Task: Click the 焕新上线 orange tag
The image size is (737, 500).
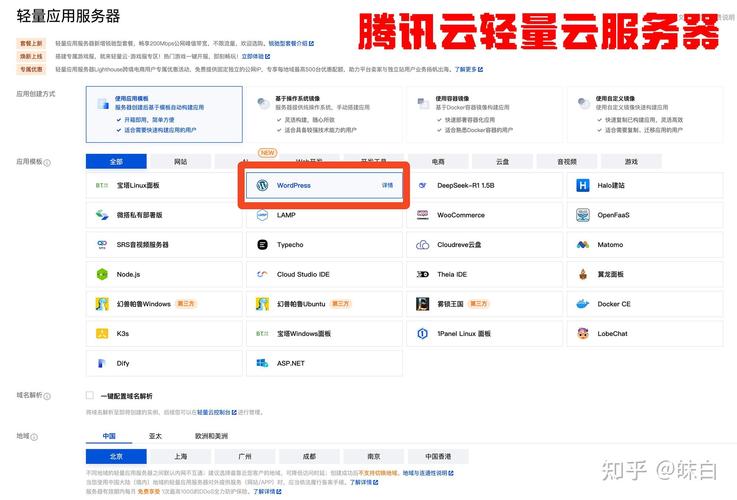Action: [x=31, y=56]
